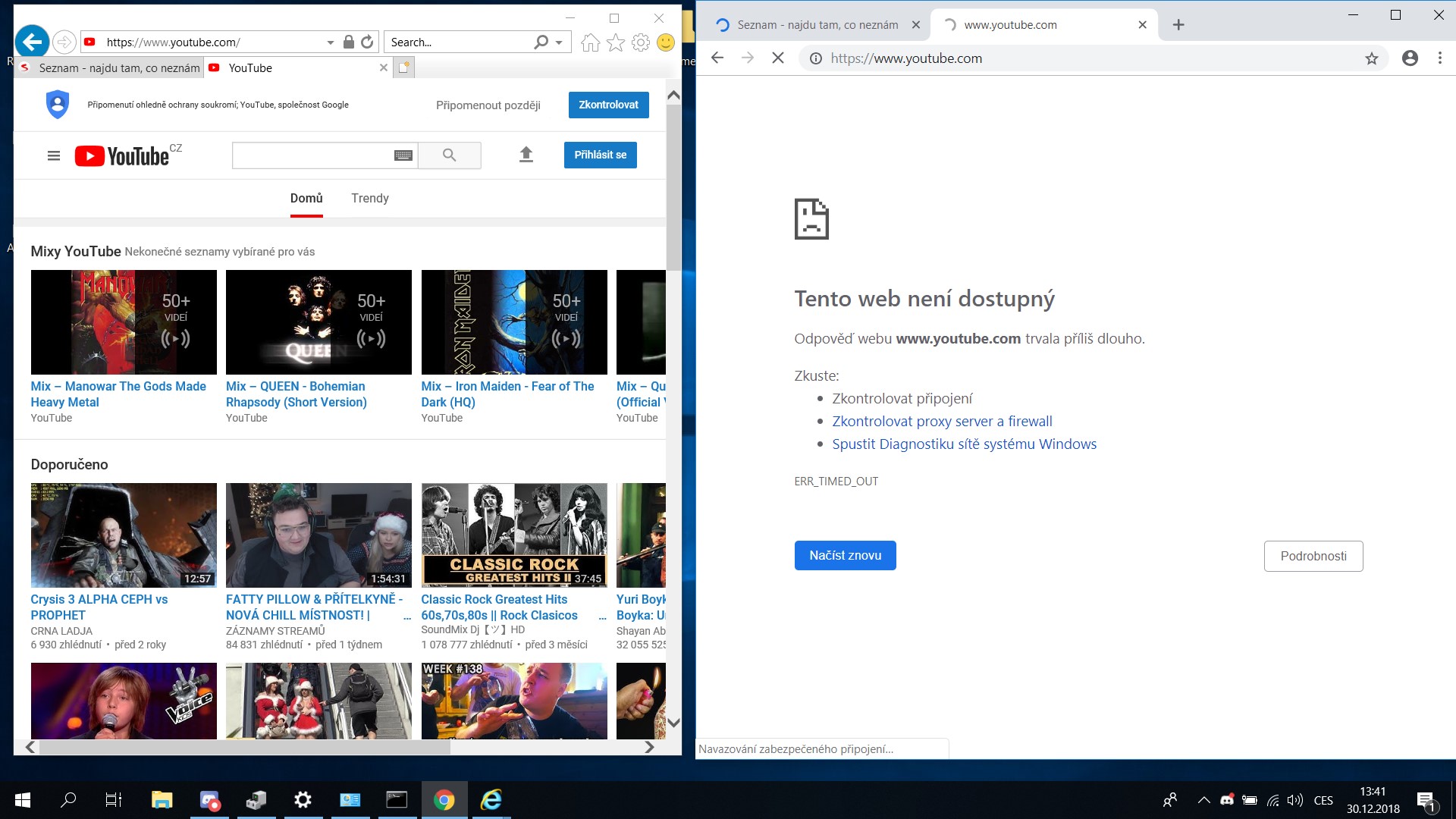Expand IE search provider dropdown arrow
Viewport: 1456px width, 819px height.
click(559, 42)
